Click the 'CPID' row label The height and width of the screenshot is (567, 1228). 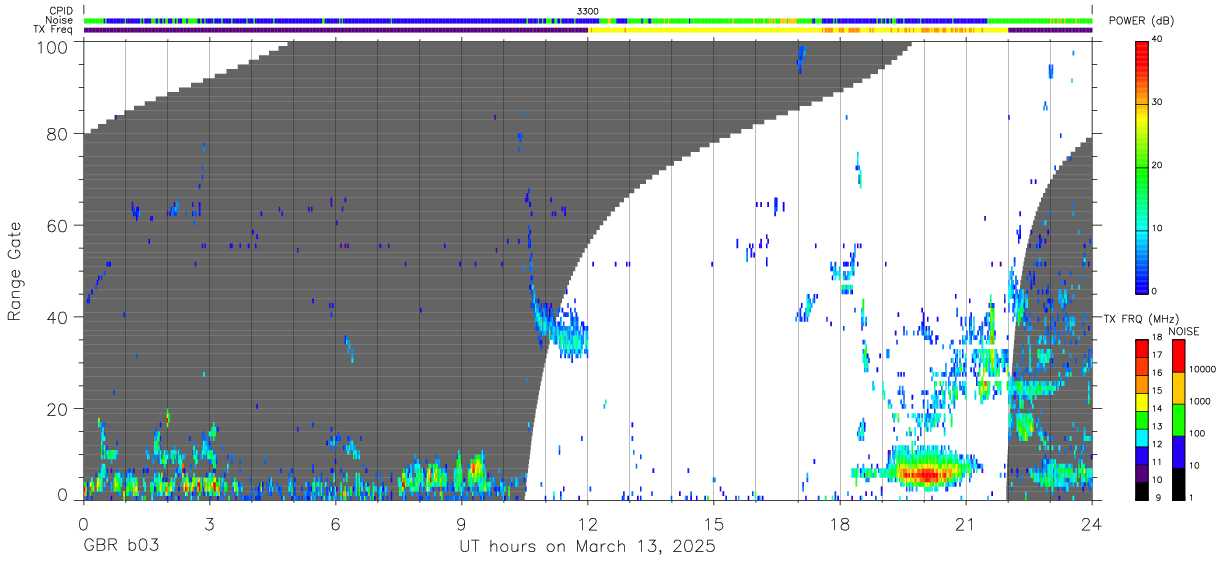tap(61, 11)
